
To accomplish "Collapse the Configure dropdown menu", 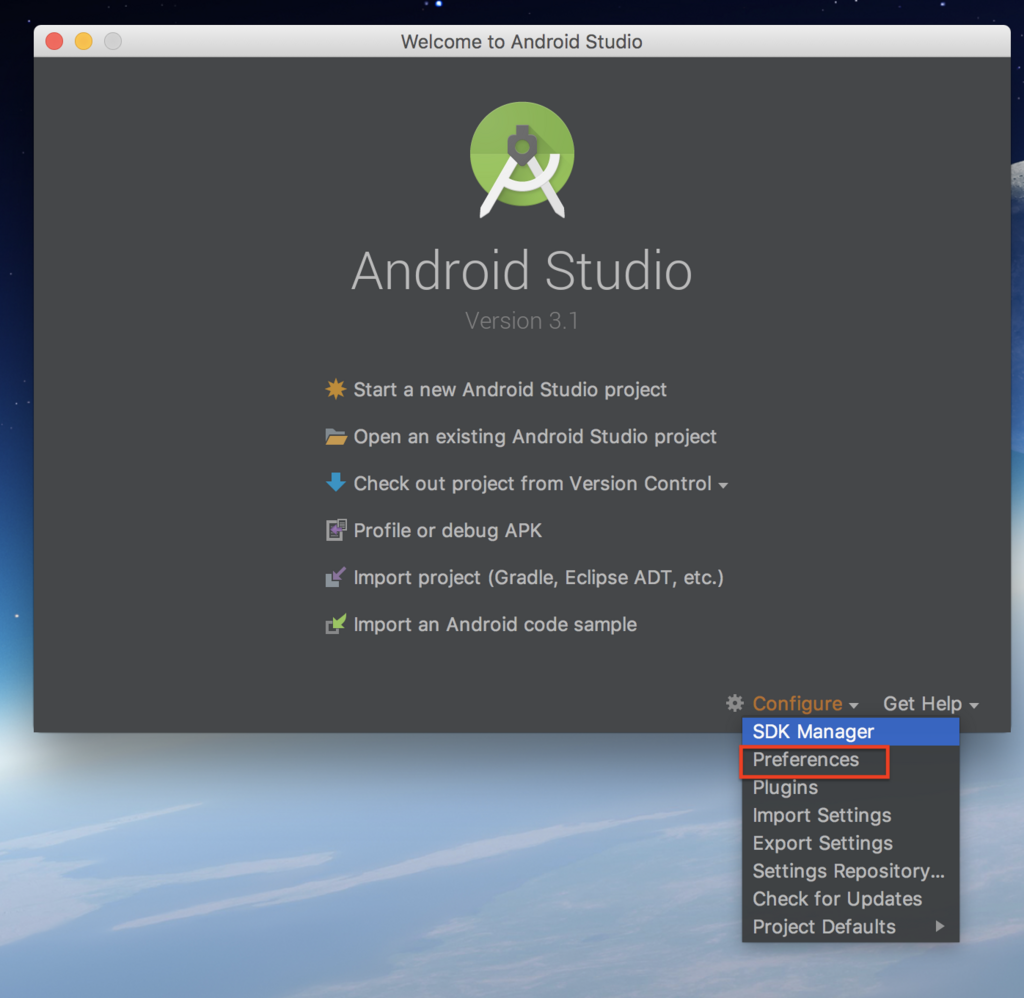I will (805, 703).
